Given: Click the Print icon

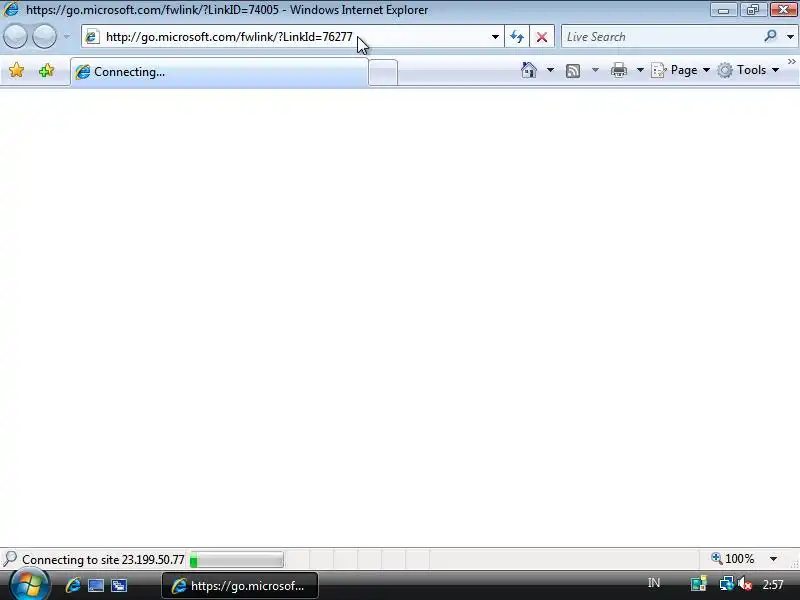Looking at the screenshot, I should pyautogui.click(x=618, y=70).
